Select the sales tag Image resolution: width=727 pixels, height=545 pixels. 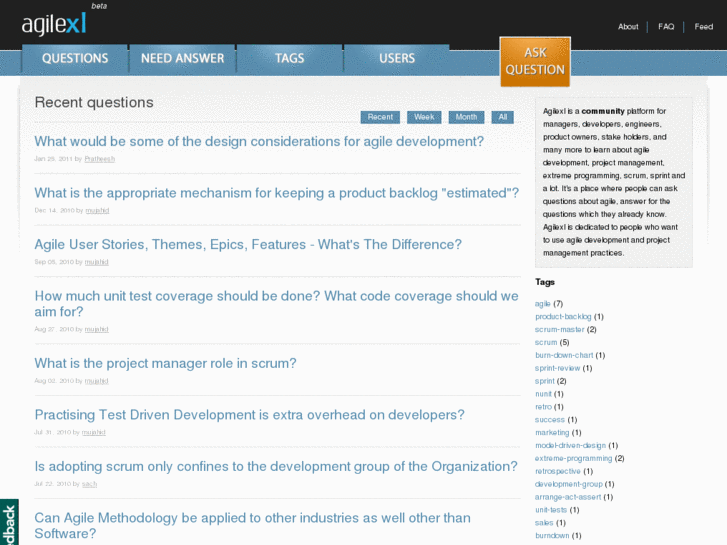point(544,523)
